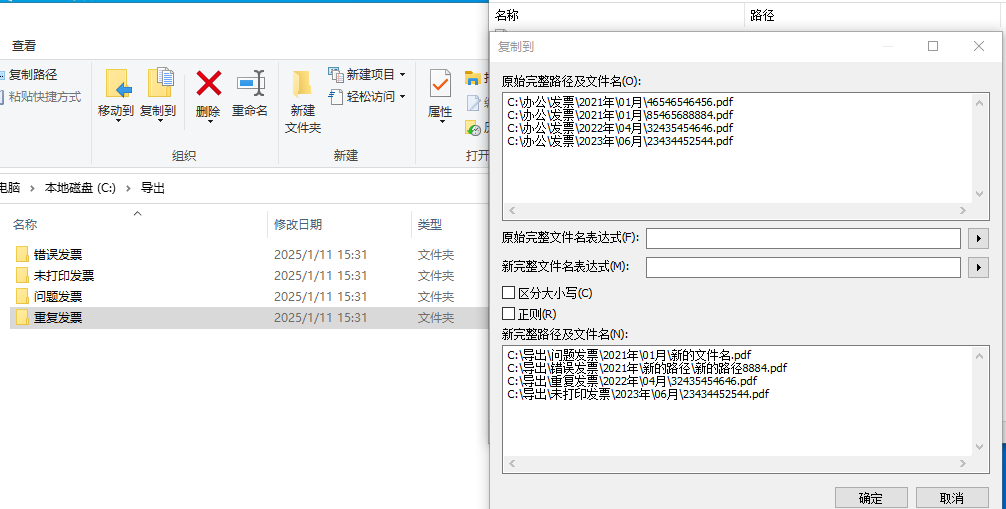Go to 本地磁盘 (C:) in breadcrumb

coord(80,188)
